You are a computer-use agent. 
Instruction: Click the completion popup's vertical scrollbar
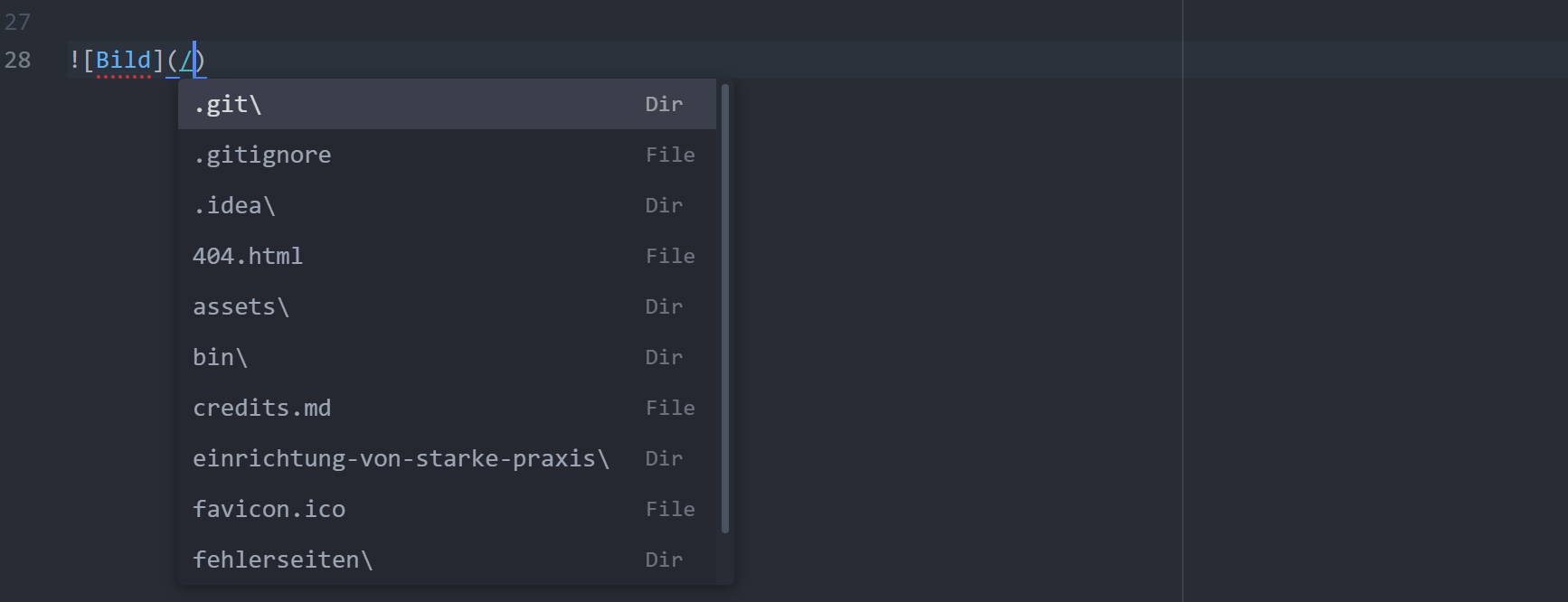[725, 307]
